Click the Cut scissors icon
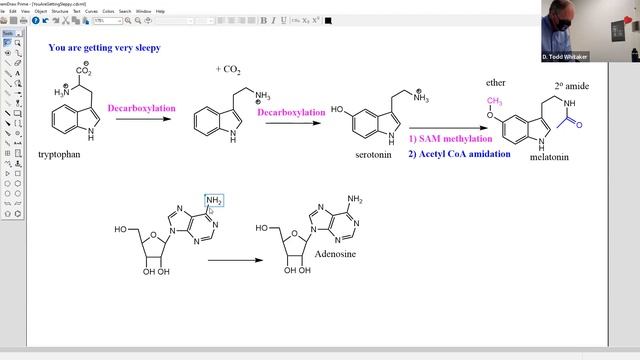Viewport: 640px width, 360px height. pyautogui.click(x=65, y=20)
